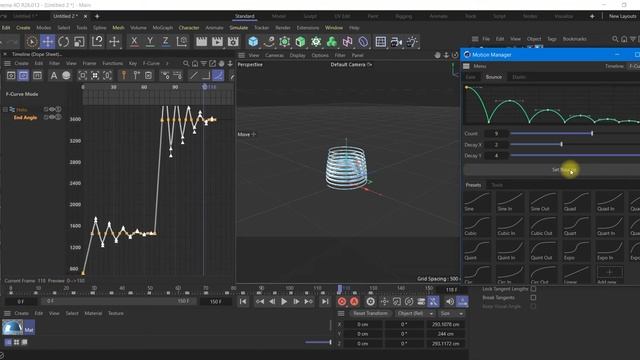Switch to Ease tab in Motion Manager
This screenshot has width=640, height=360.
(x=471, y=77)
